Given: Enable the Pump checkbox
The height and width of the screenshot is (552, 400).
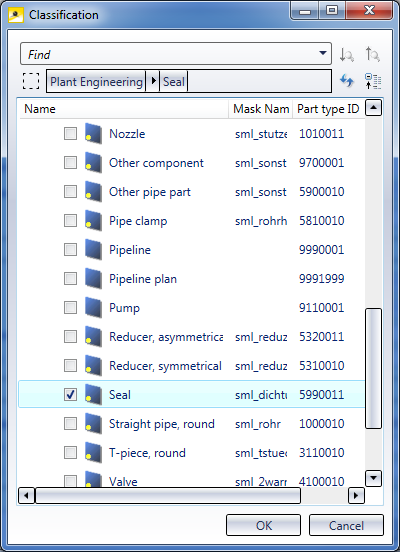Looking at the screenshot, I should (x=70, y=308).
